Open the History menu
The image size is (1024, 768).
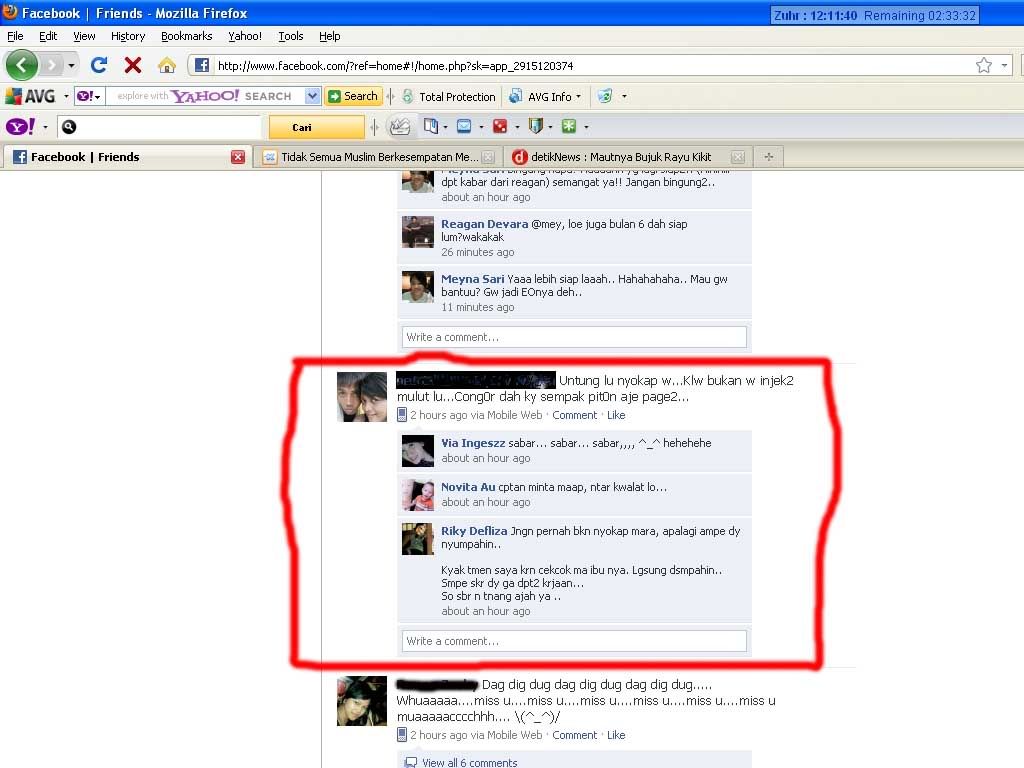(128, 36)
